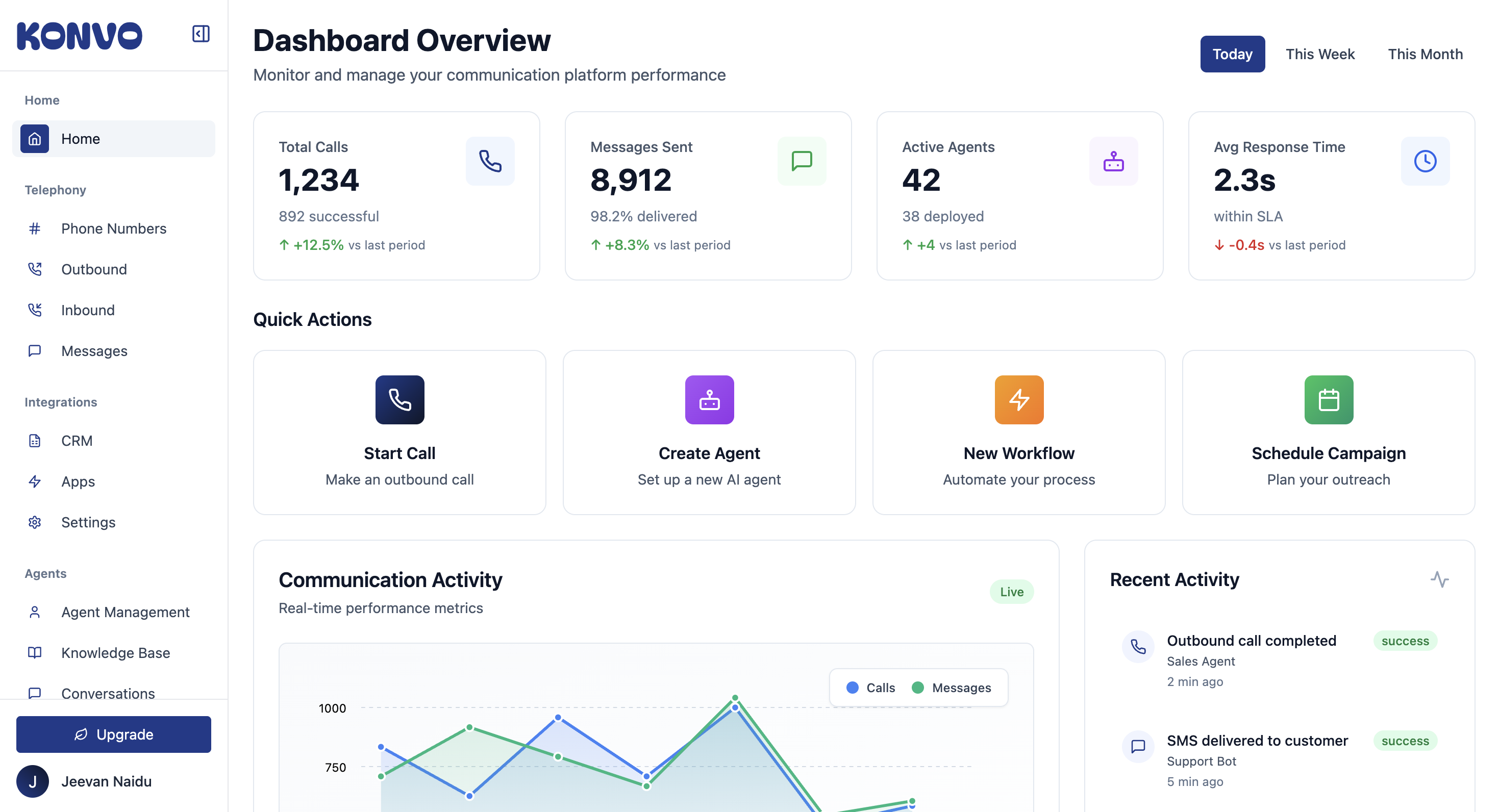Click the green Schedule Campaign calendar icon
The image size is (1499, 812).
coord(1329,399)
